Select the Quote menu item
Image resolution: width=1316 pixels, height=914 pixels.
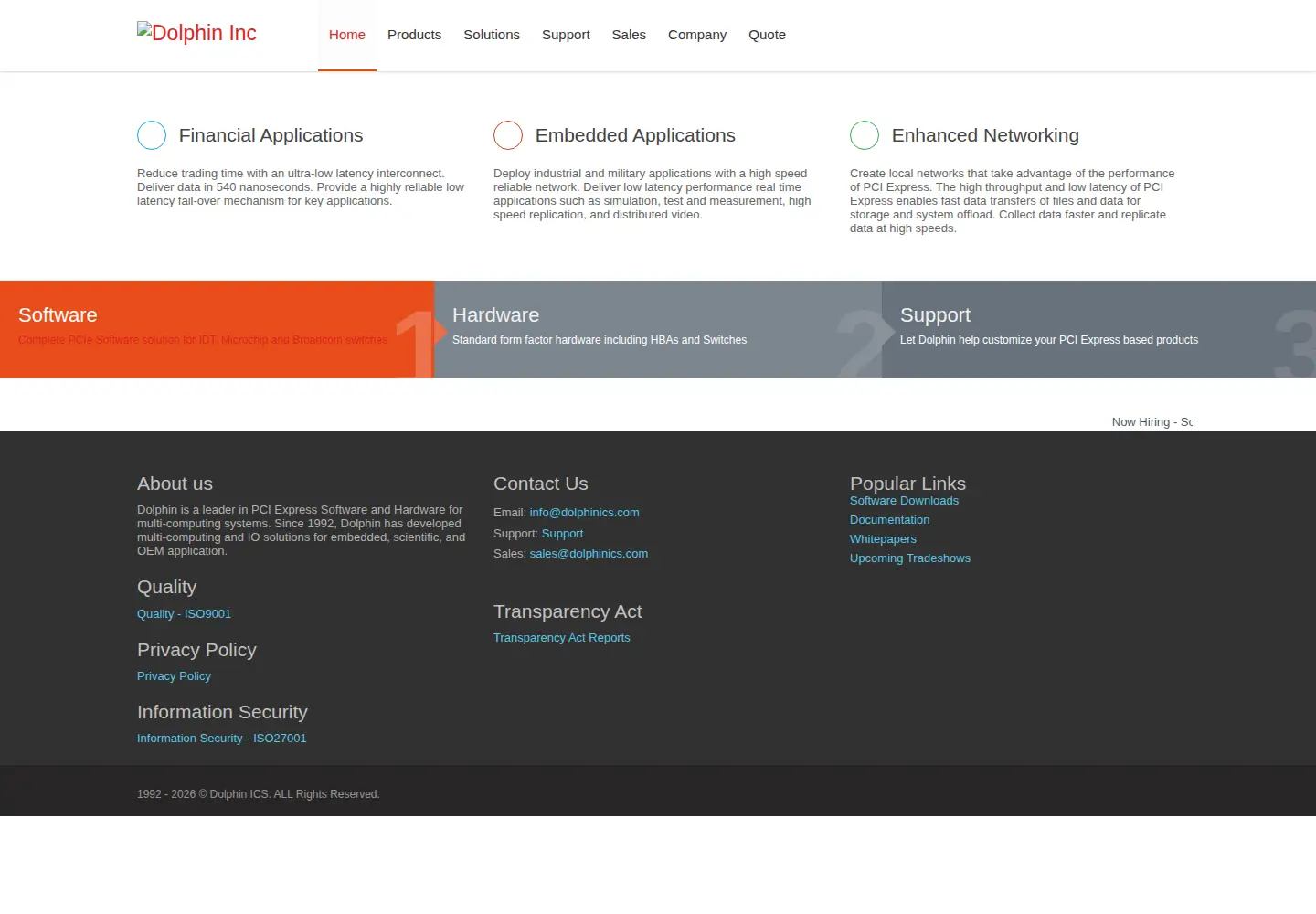[x=767, y=35]
